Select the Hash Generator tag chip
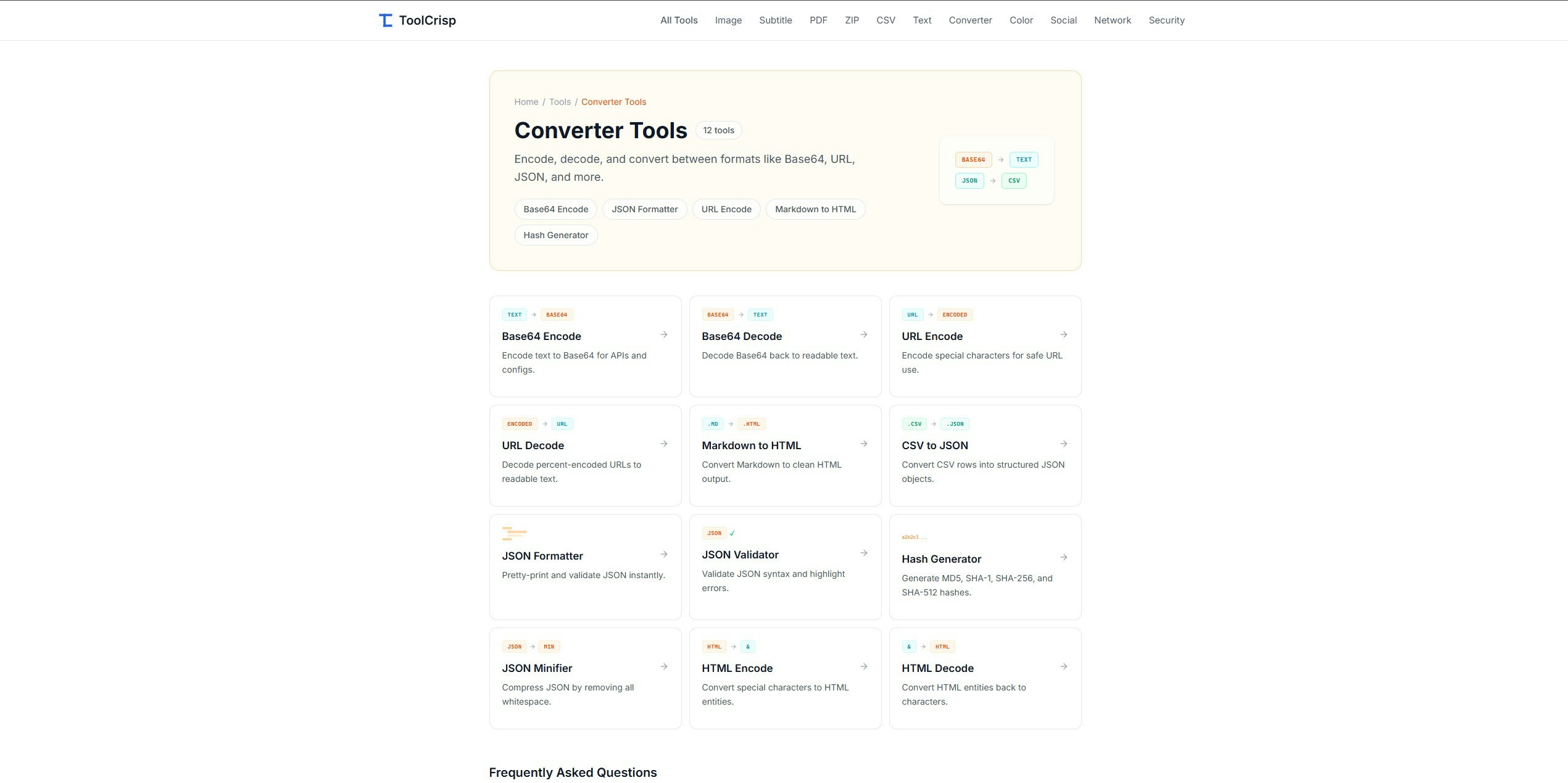Image resolution: width=1568 pixels, height=783 pixels. click(x=555, y=235)
